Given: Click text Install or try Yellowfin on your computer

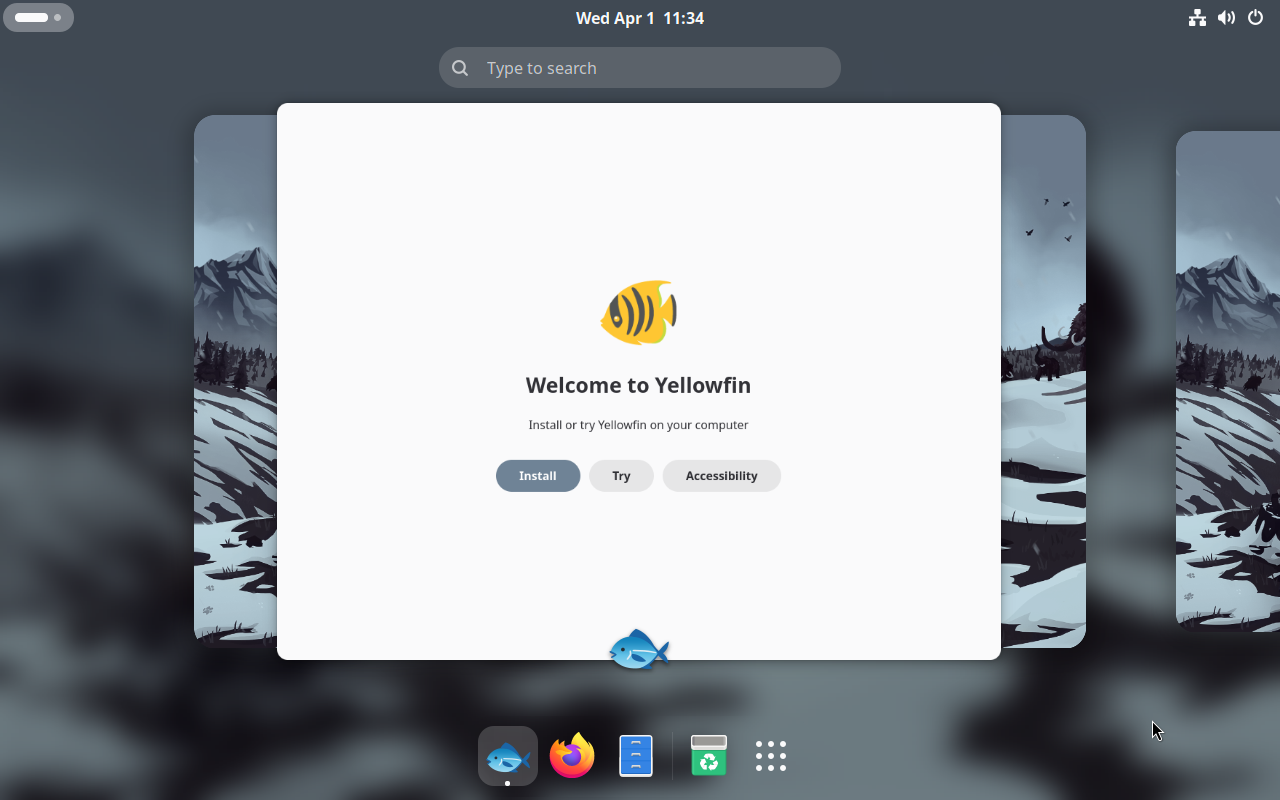Looking at the screenshot, I should pos(638,425).
